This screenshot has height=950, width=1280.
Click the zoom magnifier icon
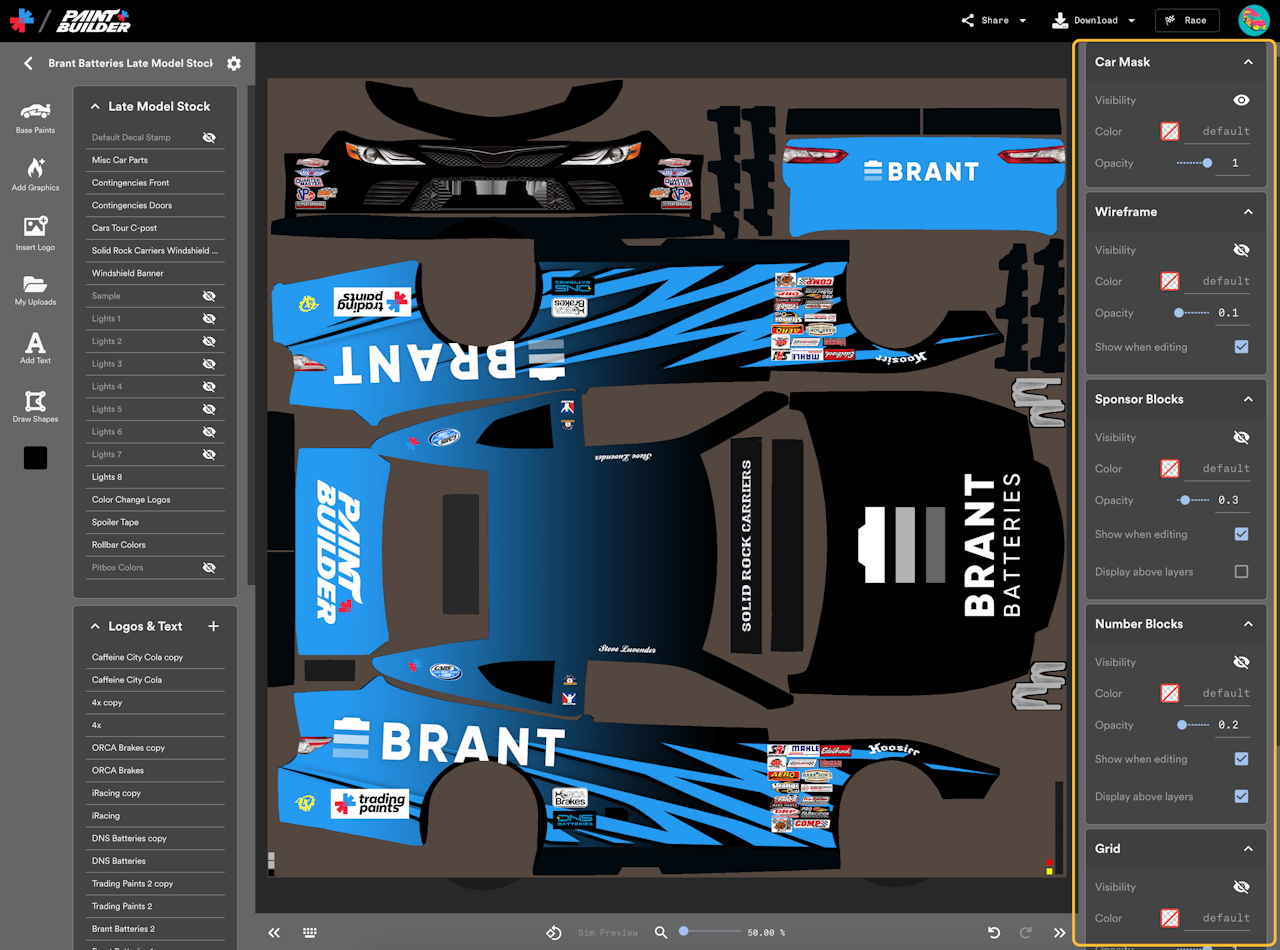click(661, 932)
